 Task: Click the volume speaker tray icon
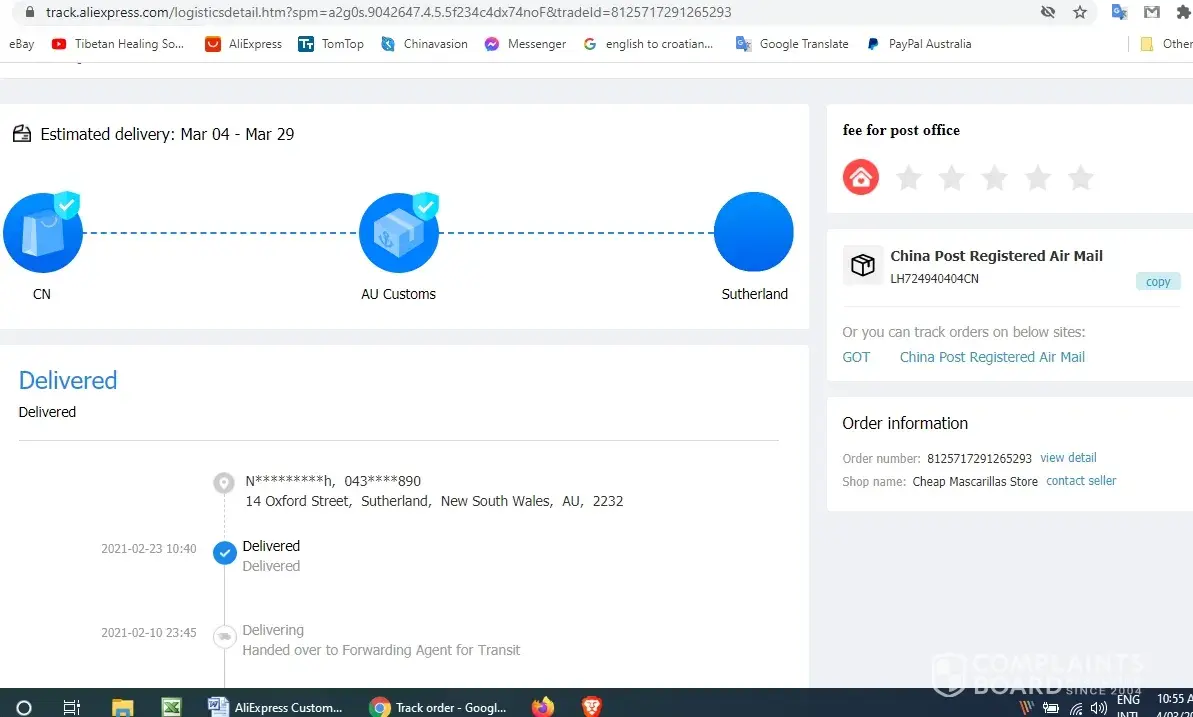(1098, 709)
